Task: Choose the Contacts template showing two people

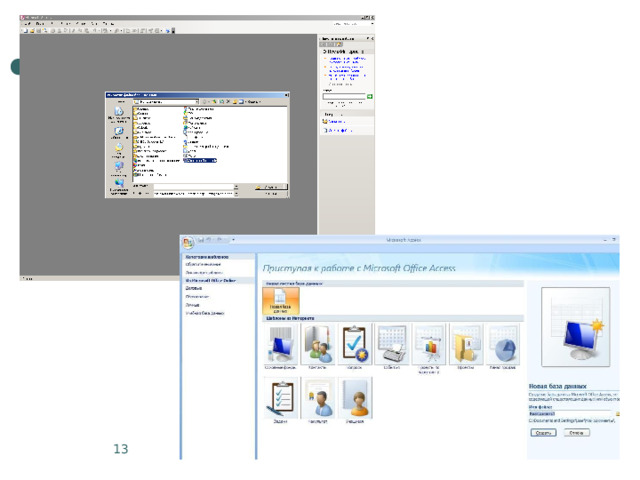Action: tap(318, 346)
